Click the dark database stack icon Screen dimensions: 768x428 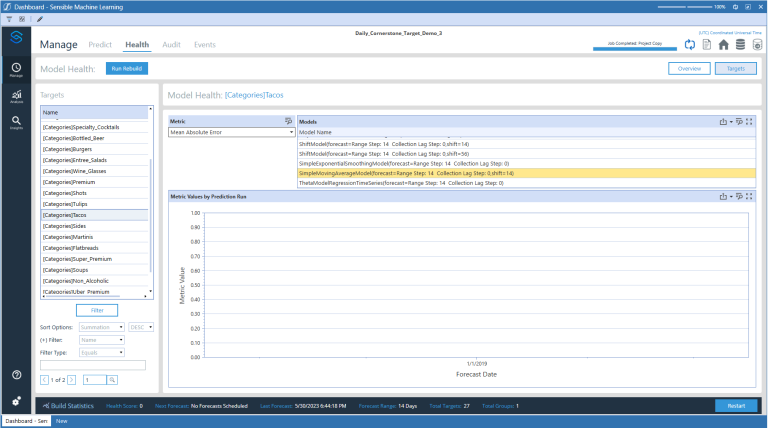coord(741,45)
